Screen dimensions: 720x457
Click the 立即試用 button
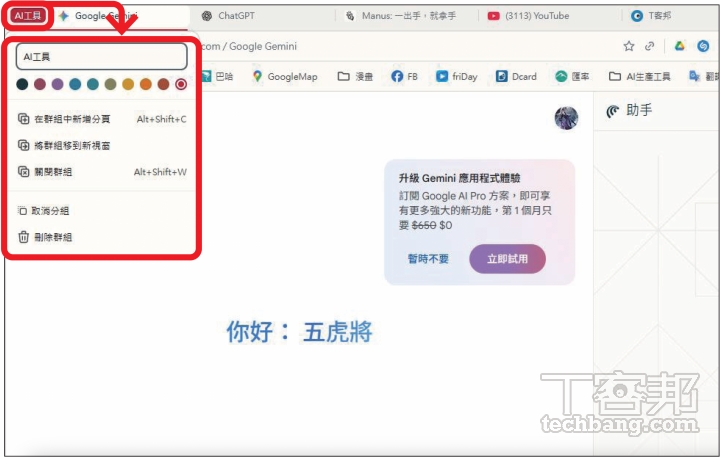[x=507, y=259]
